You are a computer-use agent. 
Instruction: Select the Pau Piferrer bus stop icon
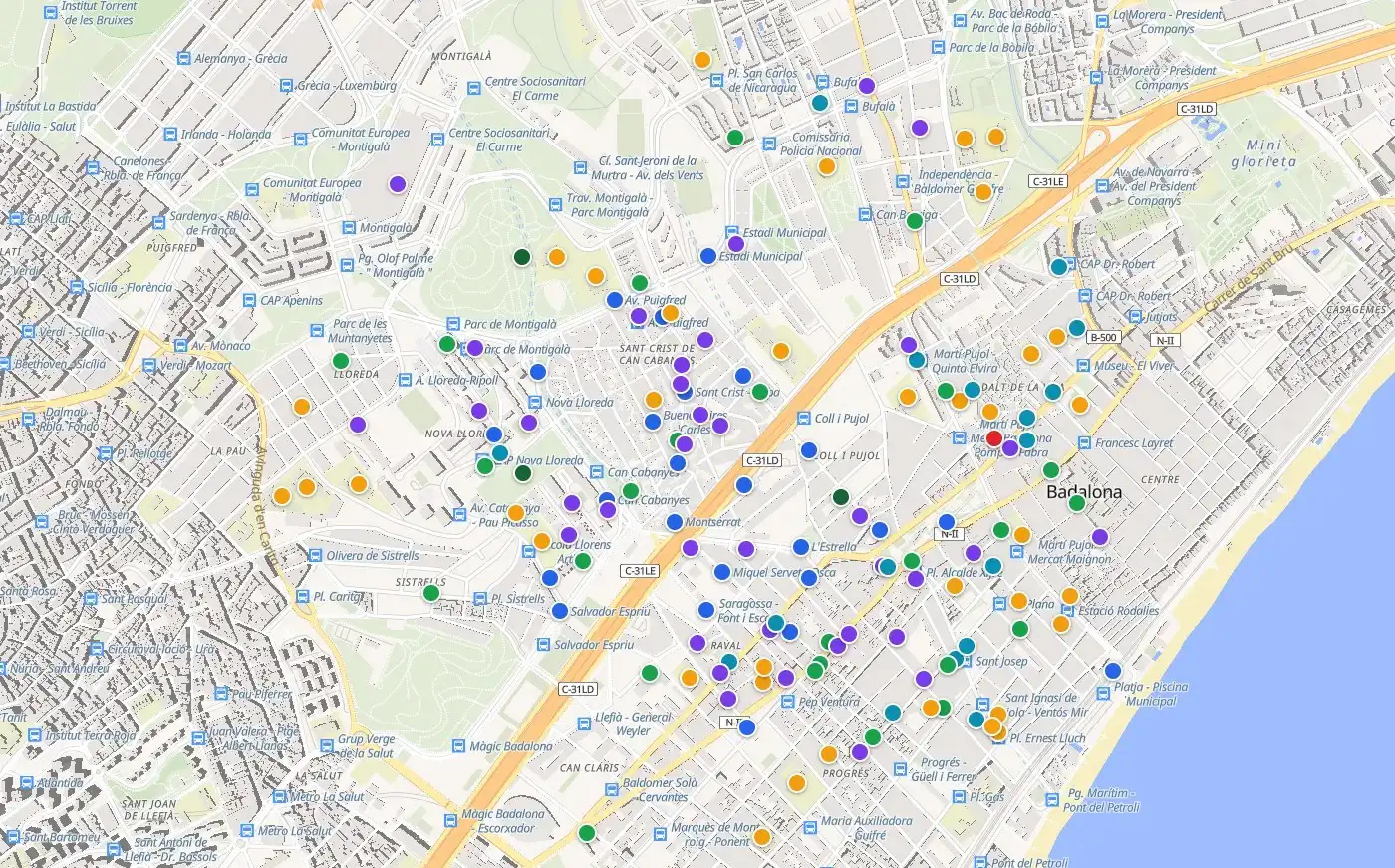coord(221,694)
